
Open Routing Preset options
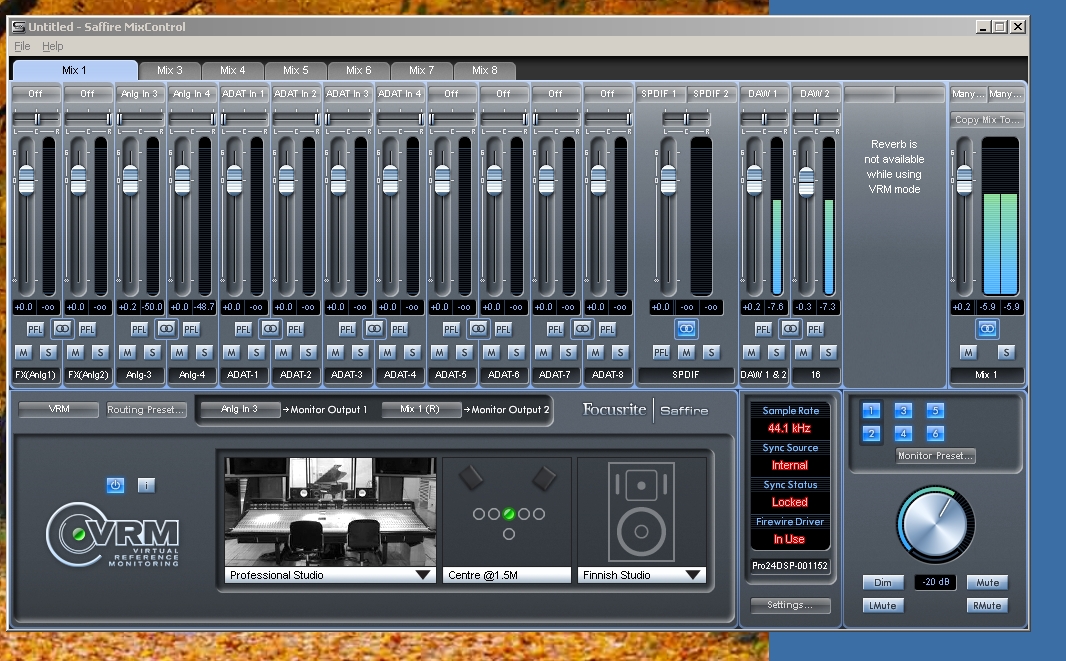(146, 410)
